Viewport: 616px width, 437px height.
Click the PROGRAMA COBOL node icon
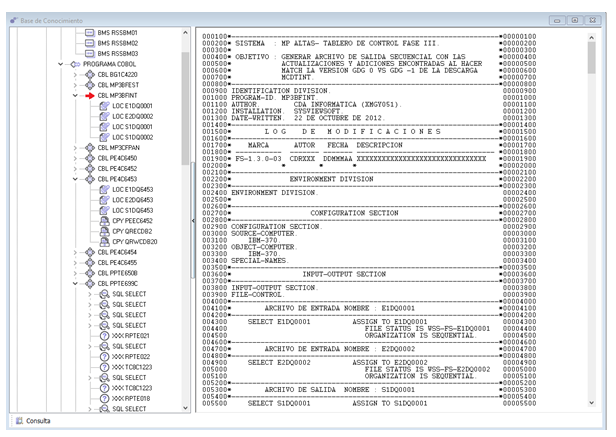(x=75, y=65)
